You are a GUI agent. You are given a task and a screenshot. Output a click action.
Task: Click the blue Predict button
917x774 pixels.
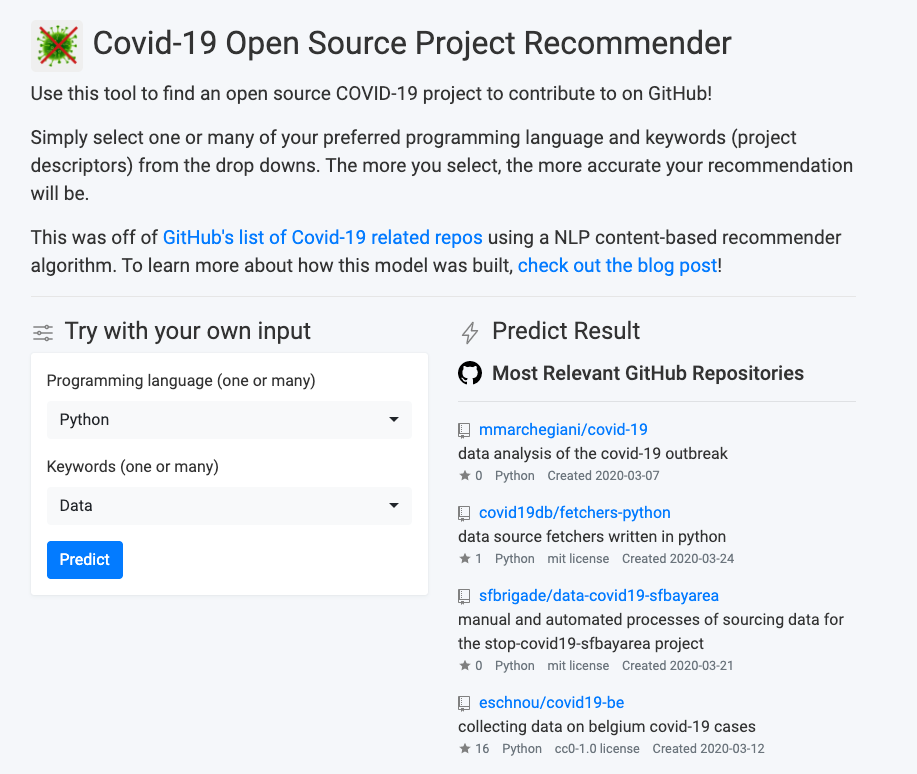pos(85,560)
